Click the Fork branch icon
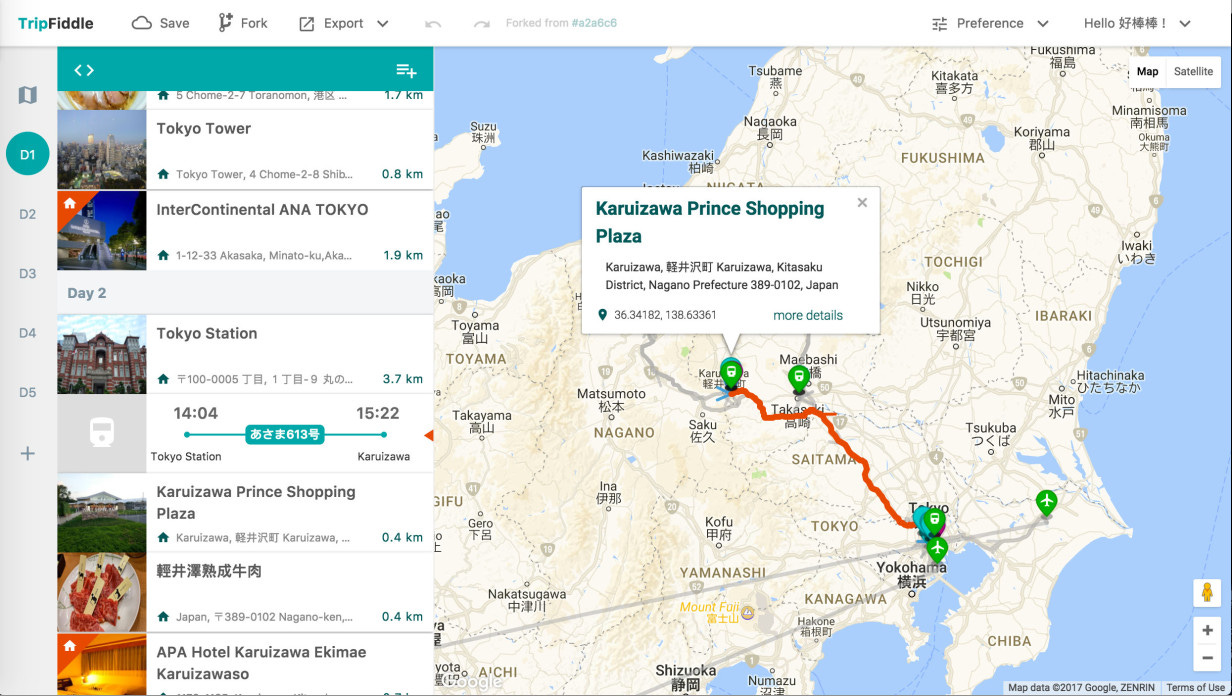This screenshot has width=1232, height=696. click(226, 23)
